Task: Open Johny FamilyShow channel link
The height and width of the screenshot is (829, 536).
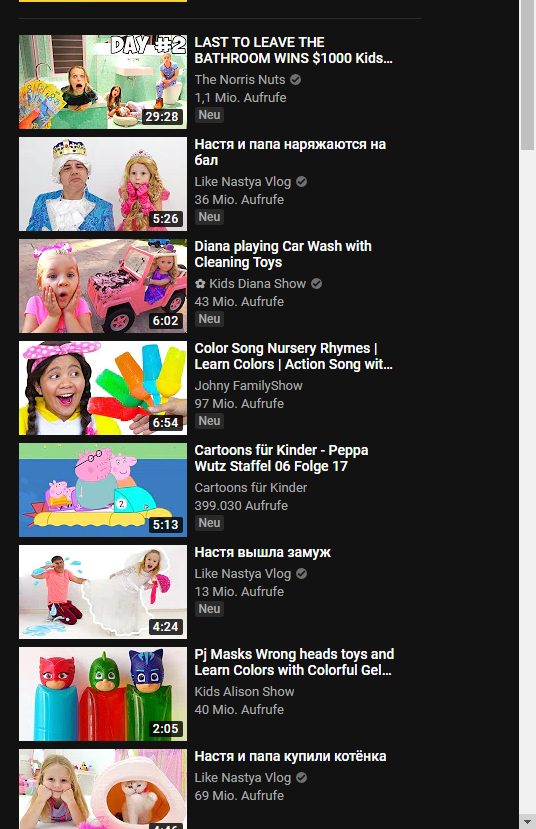Action: (248, 385)
